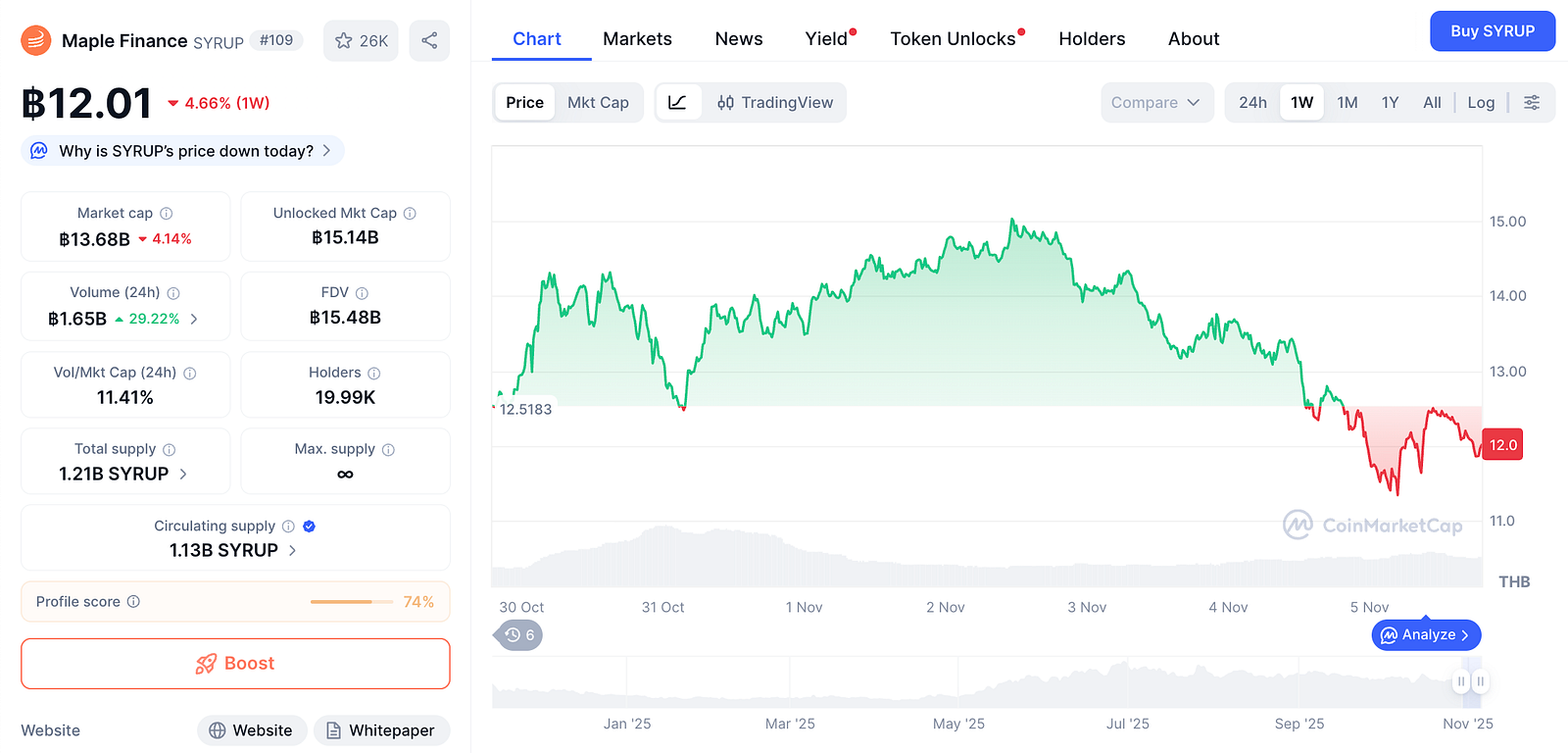Expand Volume (24h) details chevron
Image resolution: width=1568 pixels, height=753 pixels.
pyautogui.click(x=194, y=319)
